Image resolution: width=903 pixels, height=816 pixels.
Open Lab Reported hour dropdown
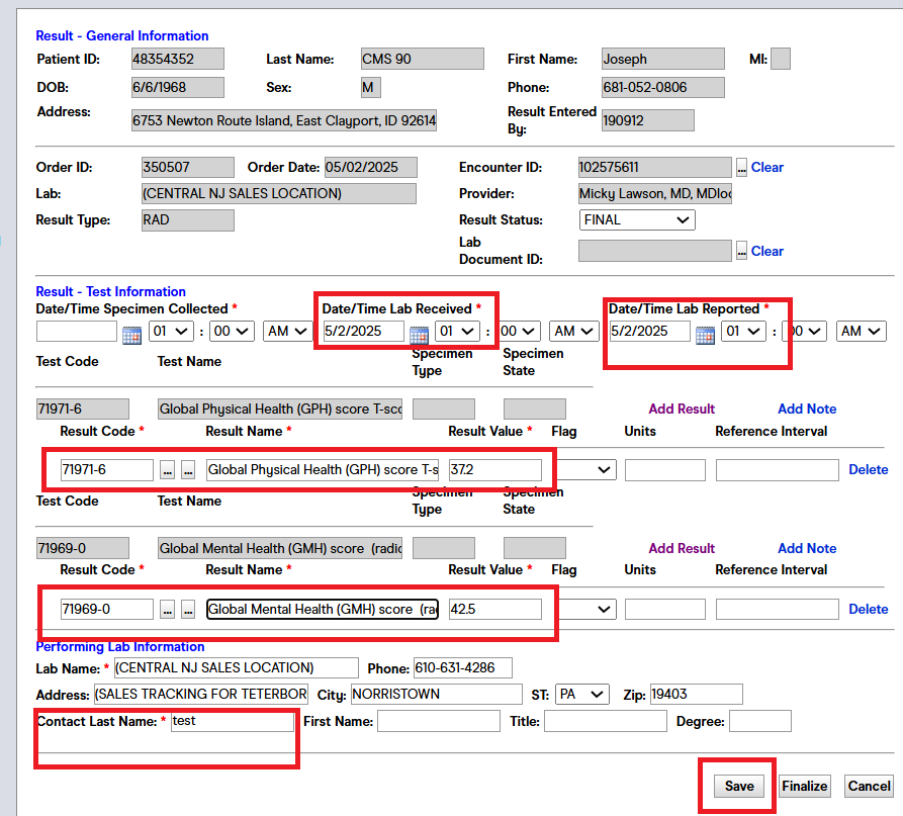743,331
